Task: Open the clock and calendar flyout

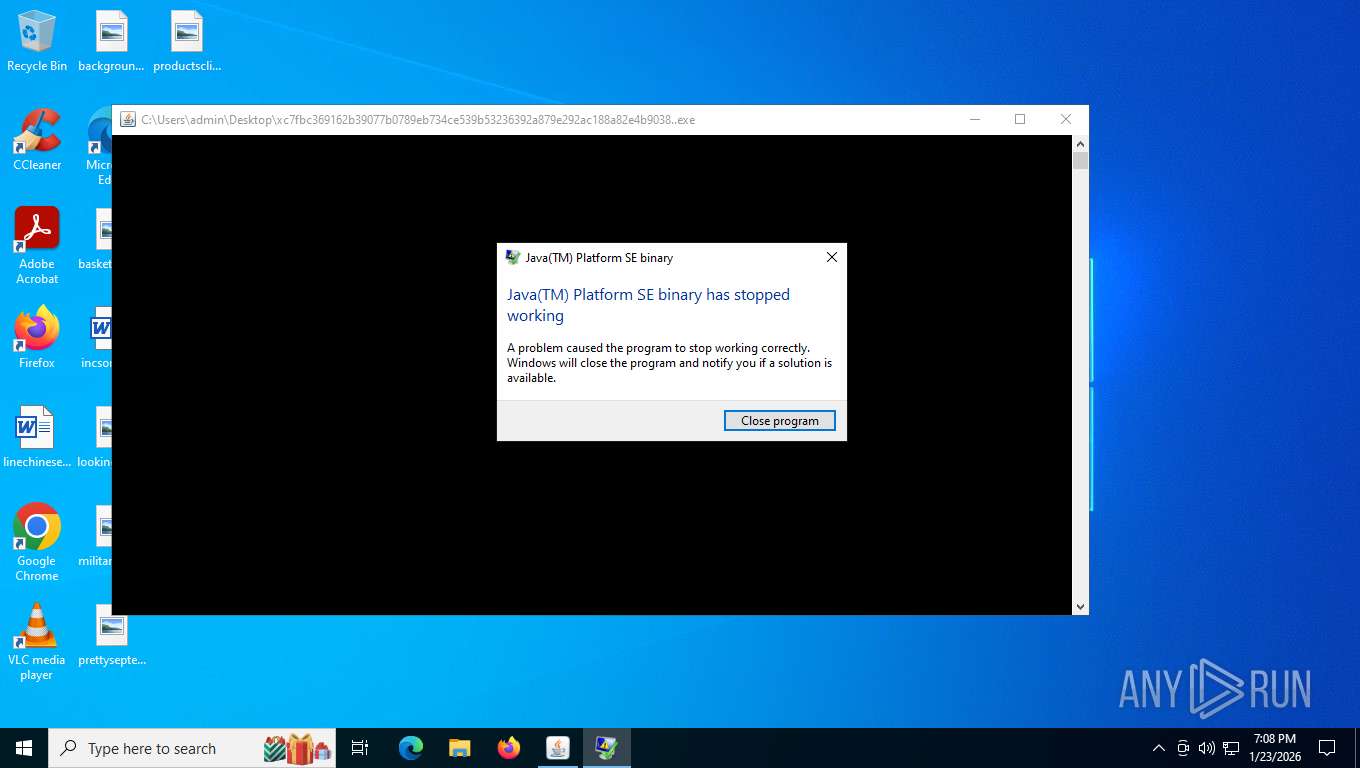Action: click(1273, 748)
